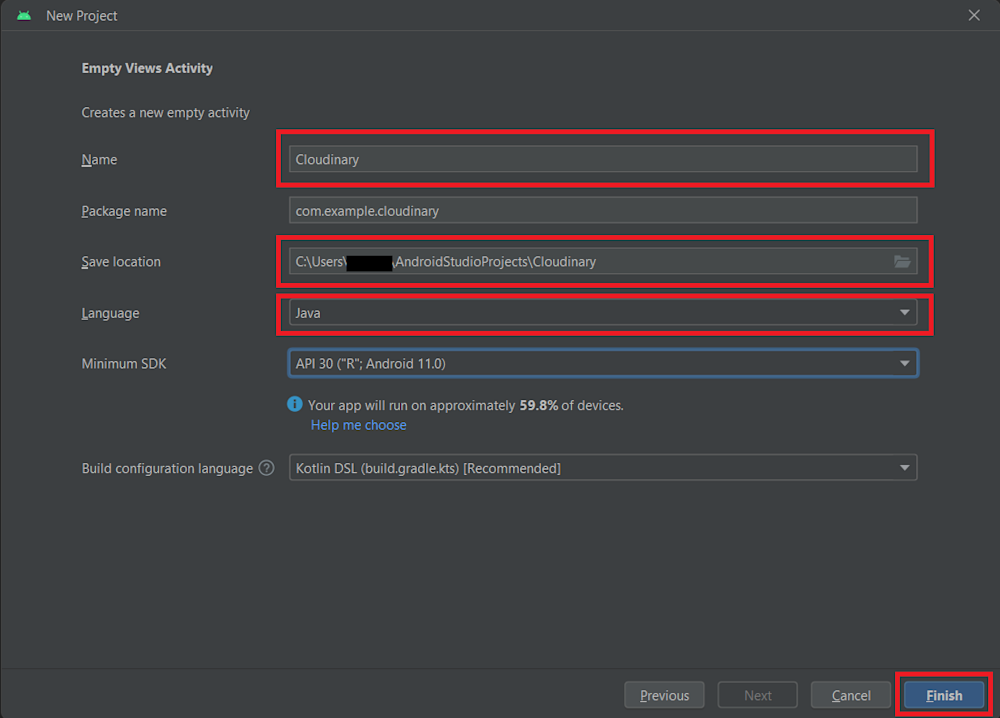Cancel the new project wizard
The width and height of the screenshot is (1000, 718).
[851, 695]
